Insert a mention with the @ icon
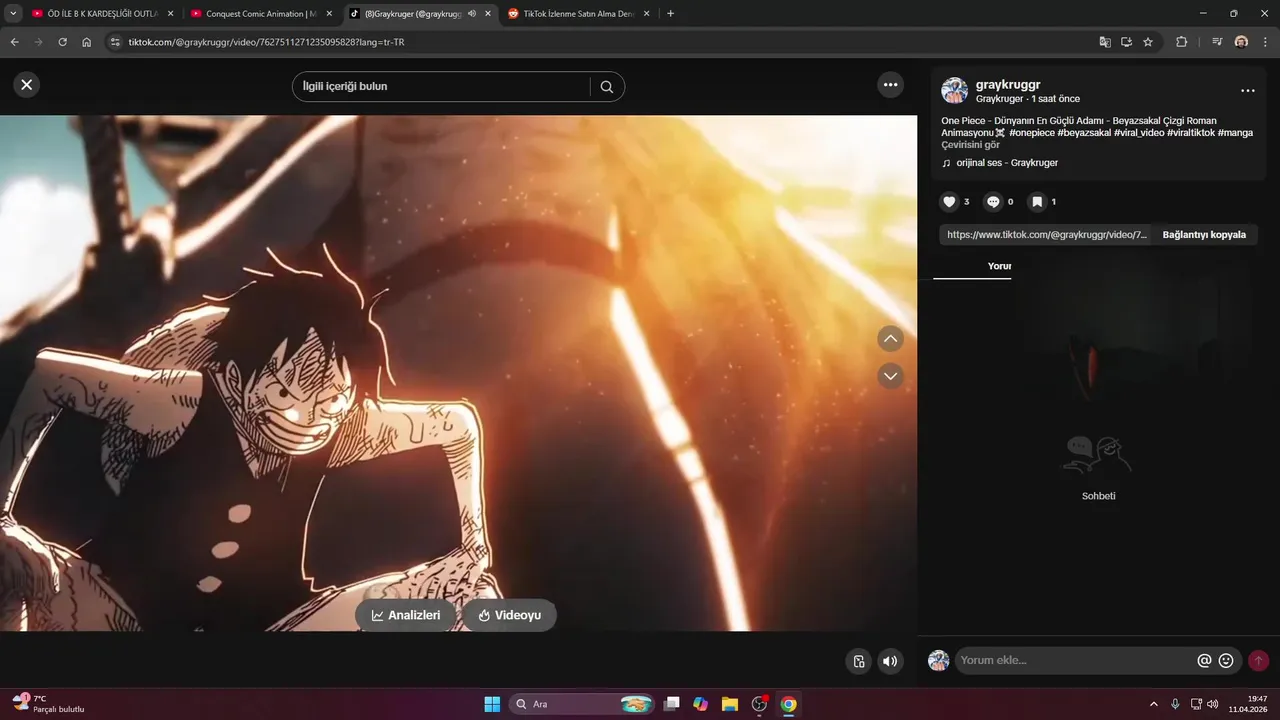This screenshot has width=1280, height=720. (1205, 660)
